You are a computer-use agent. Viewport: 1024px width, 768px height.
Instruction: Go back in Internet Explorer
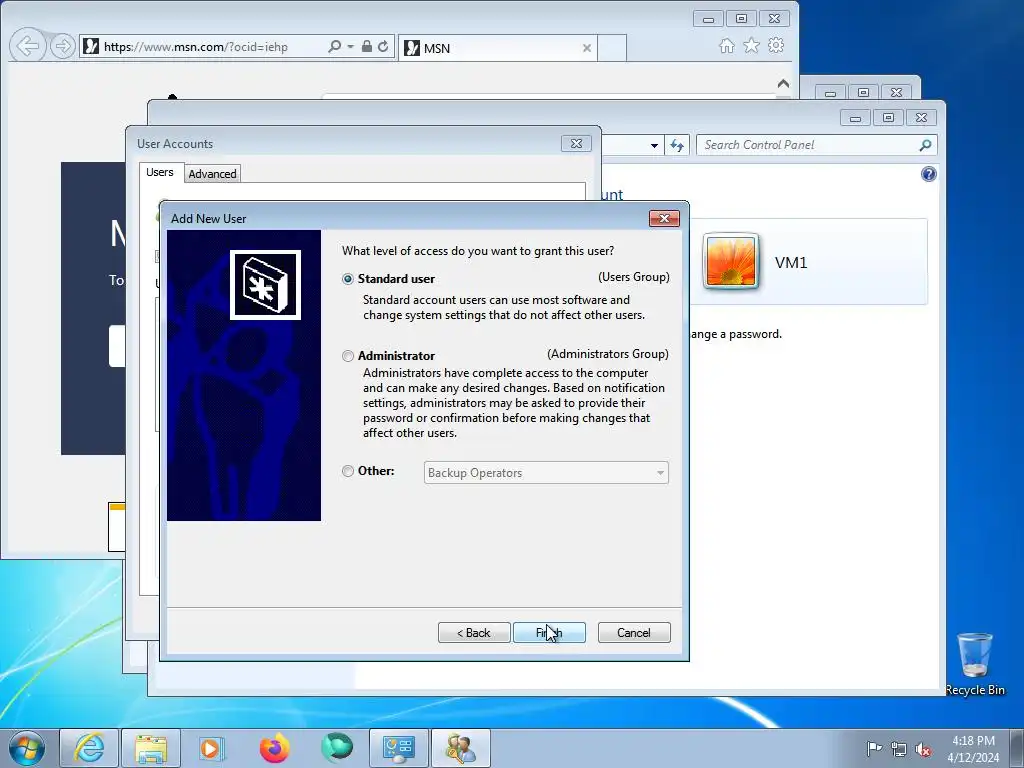pyautogui.click(x=27, y=46)
